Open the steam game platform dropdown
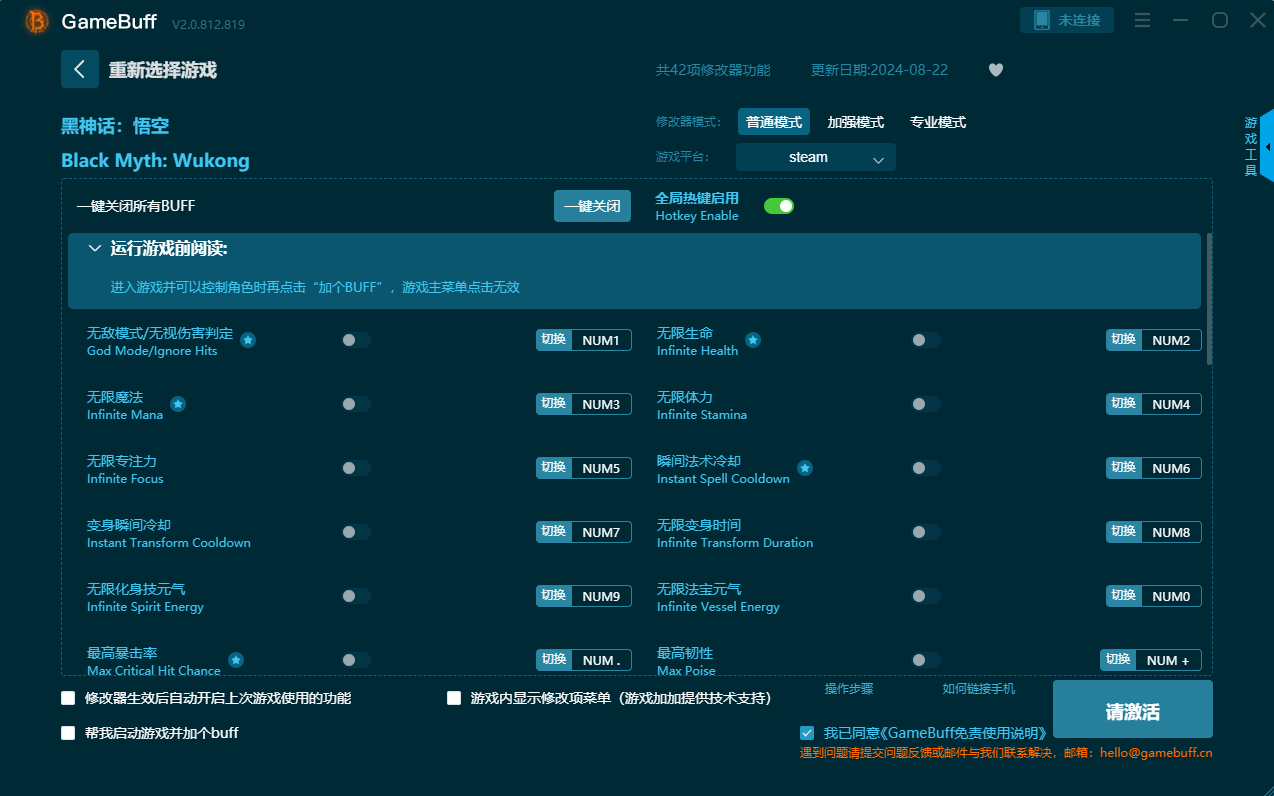 point(816,157)
